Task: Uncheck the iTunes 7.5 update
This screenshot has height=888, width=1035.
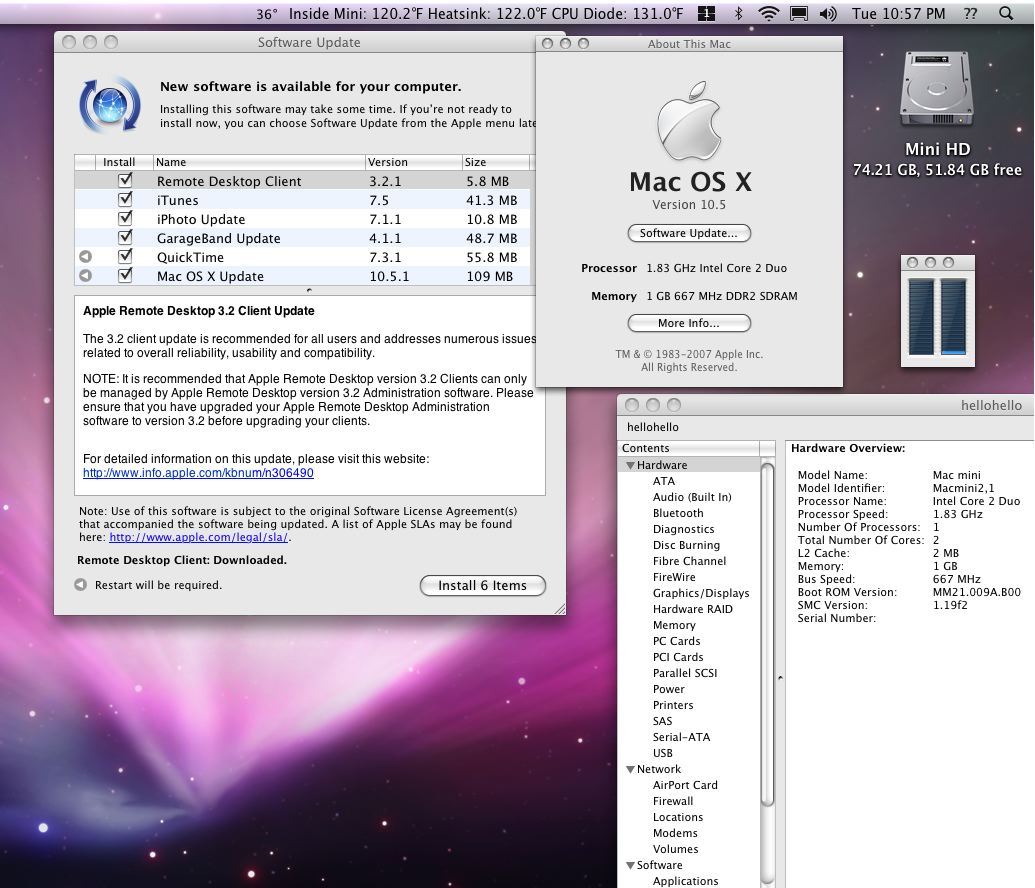Action: point(125,199)
